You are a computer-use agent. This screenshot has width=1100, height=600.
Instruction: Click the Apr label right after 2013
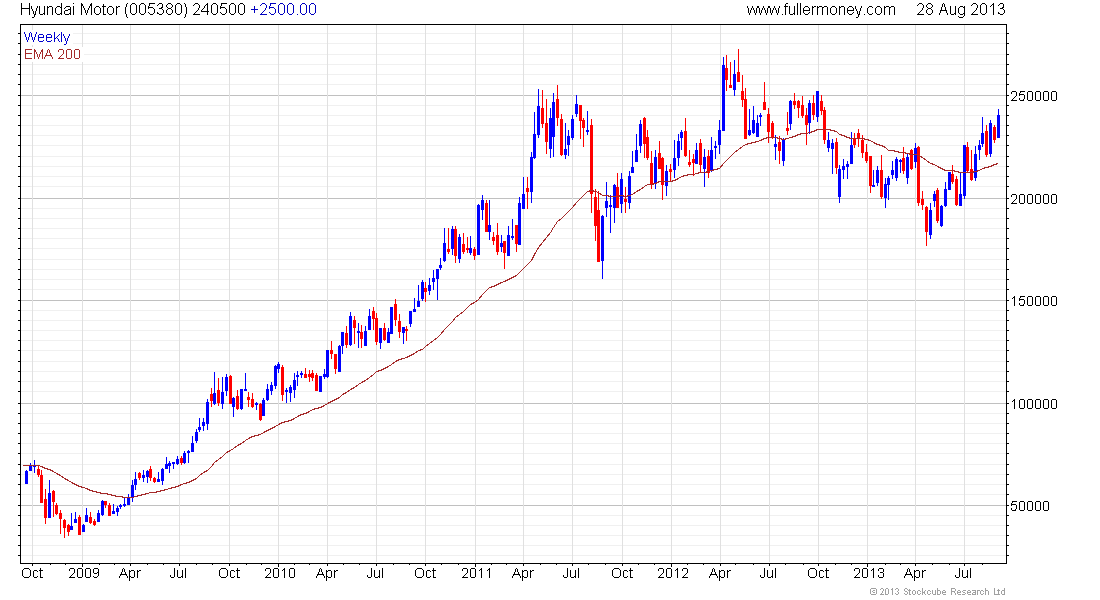click(915, 573)
